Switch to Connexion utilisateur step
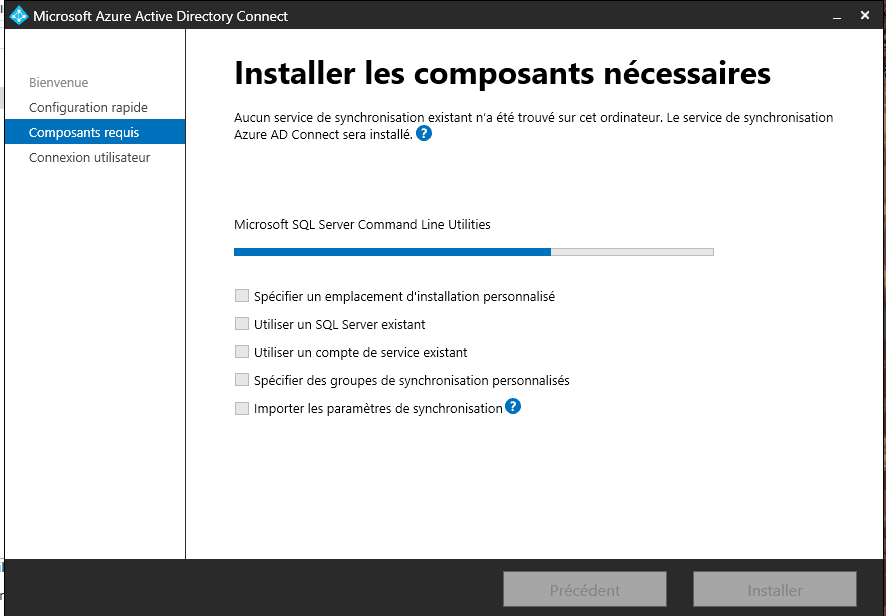The height and width of the screenshot is (616, 886). click(x=89, y=157)
